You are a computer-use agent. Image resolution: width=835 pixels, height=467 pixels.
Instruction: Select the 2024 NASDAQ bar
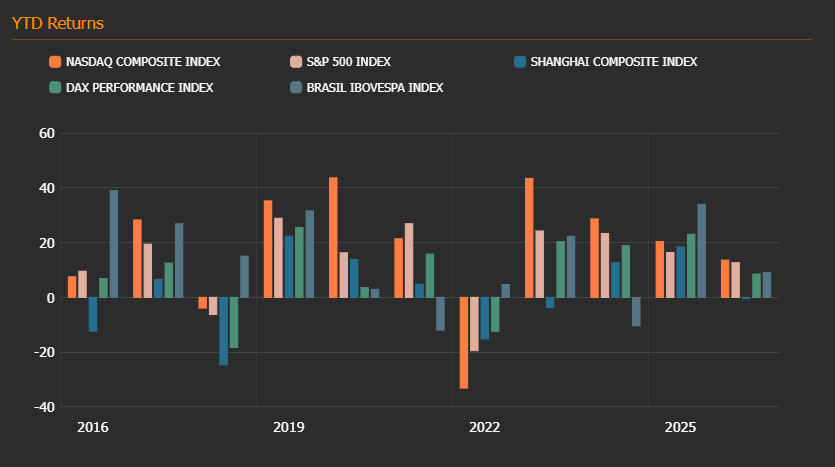pos(594,258)
